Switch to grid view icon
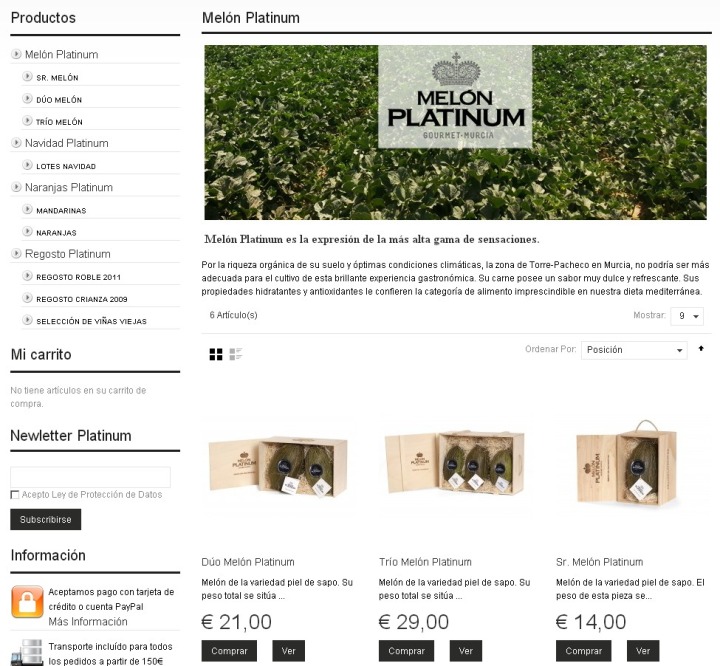This screenshot has width=720, height=666. click(x=216, y=354)
